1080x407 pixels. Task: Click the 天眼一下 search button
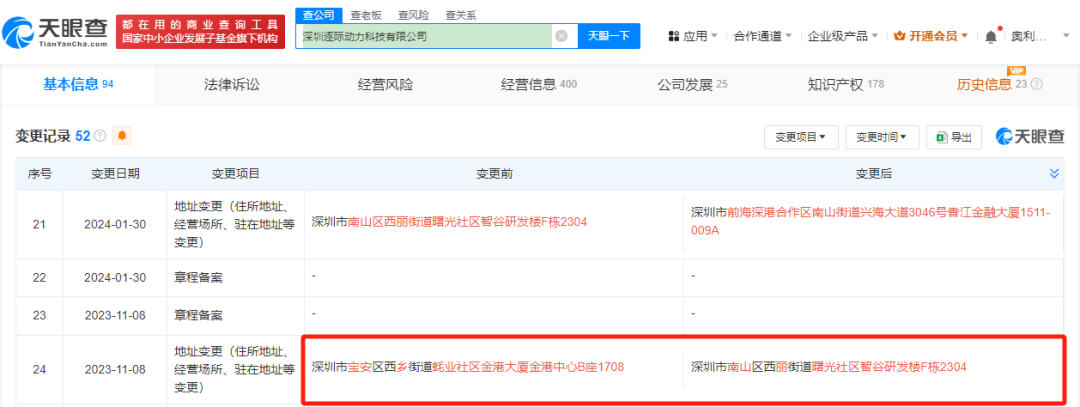tap(609, 36)
